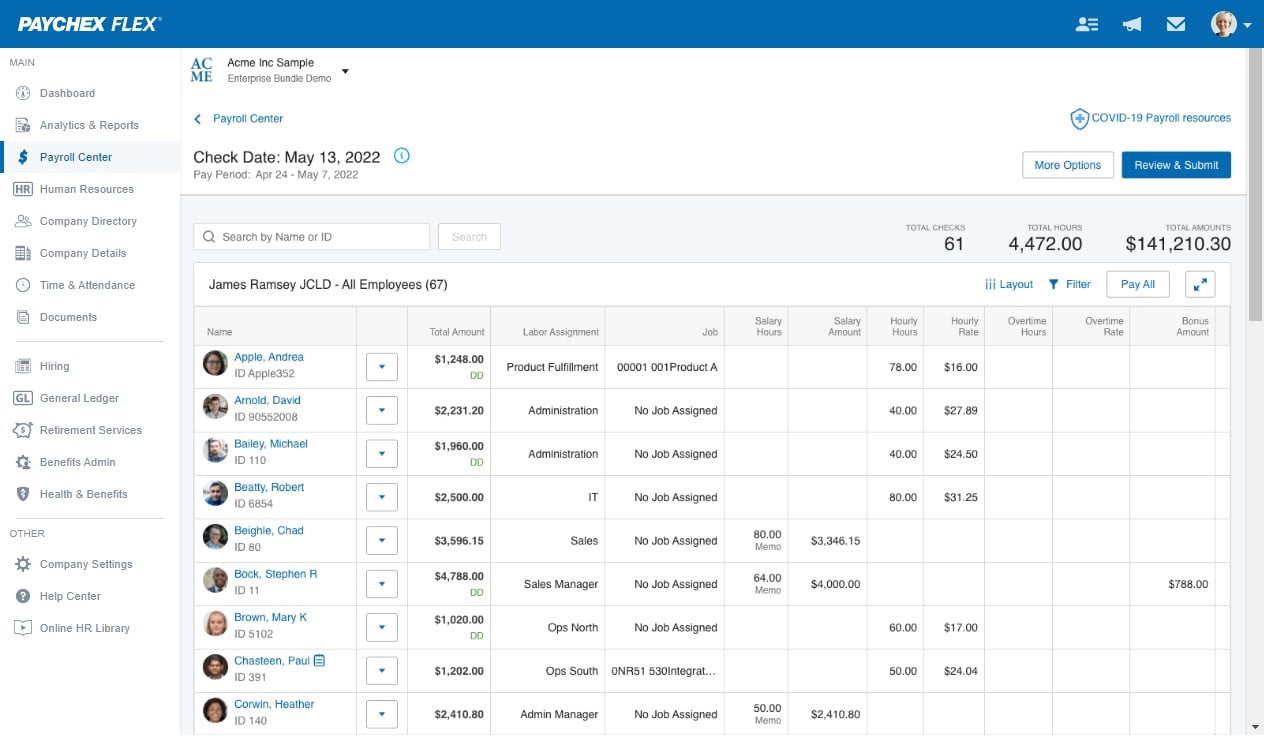Expand row actions for Heather Corwin
The height and width of the screenshot is (736, 1264).
tap(381, 713)
